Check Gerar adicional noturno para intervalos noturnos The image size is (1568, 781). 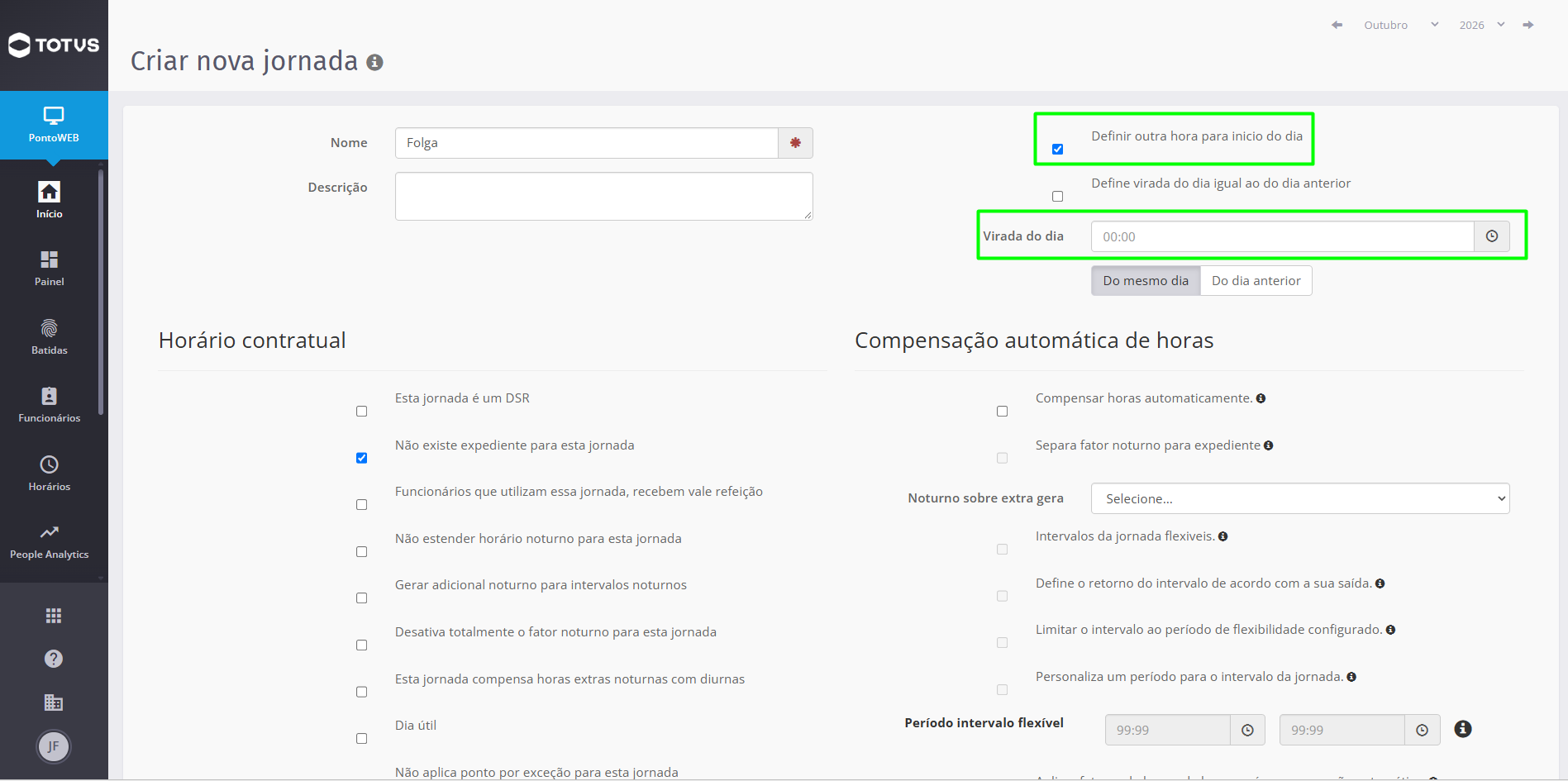point(361,598)
